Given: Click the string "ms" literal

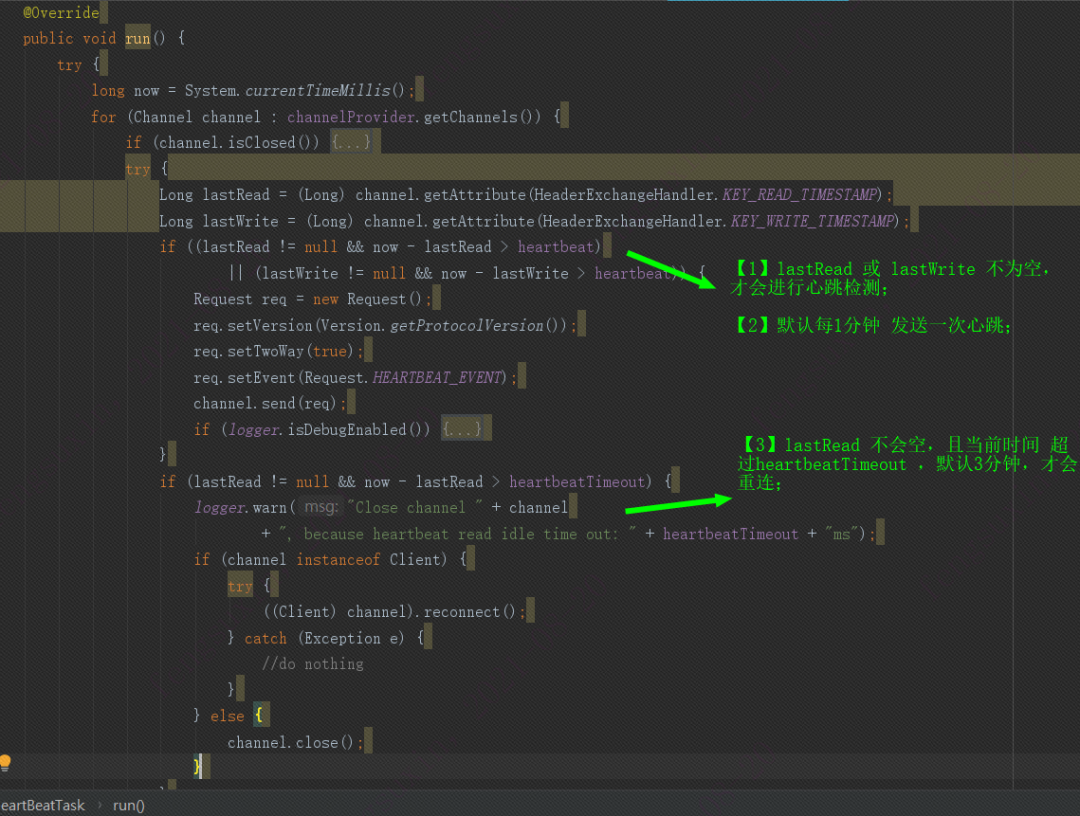Looking at the screenshot, I should point(841,534).
